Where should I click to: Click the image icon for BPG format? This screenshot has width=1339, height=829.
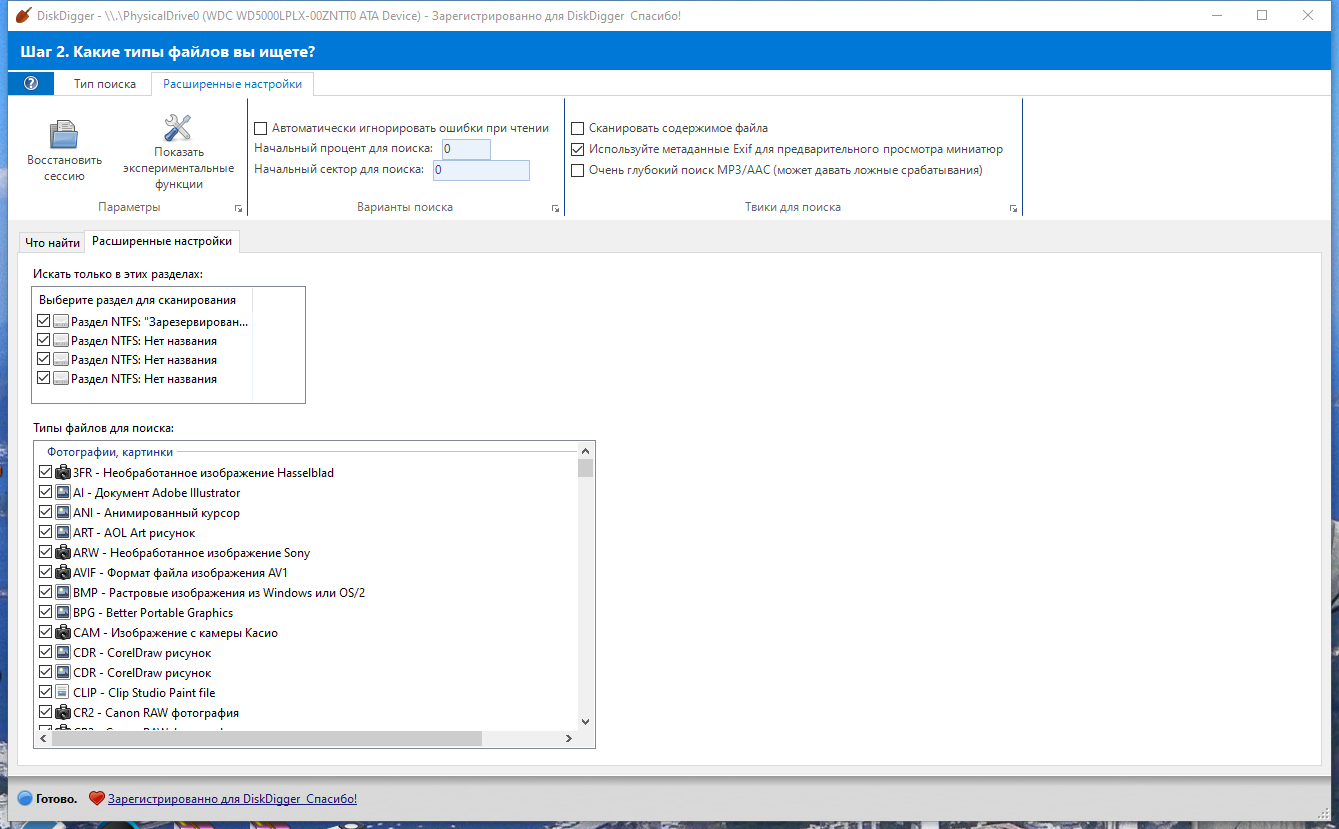pos(63,613)
